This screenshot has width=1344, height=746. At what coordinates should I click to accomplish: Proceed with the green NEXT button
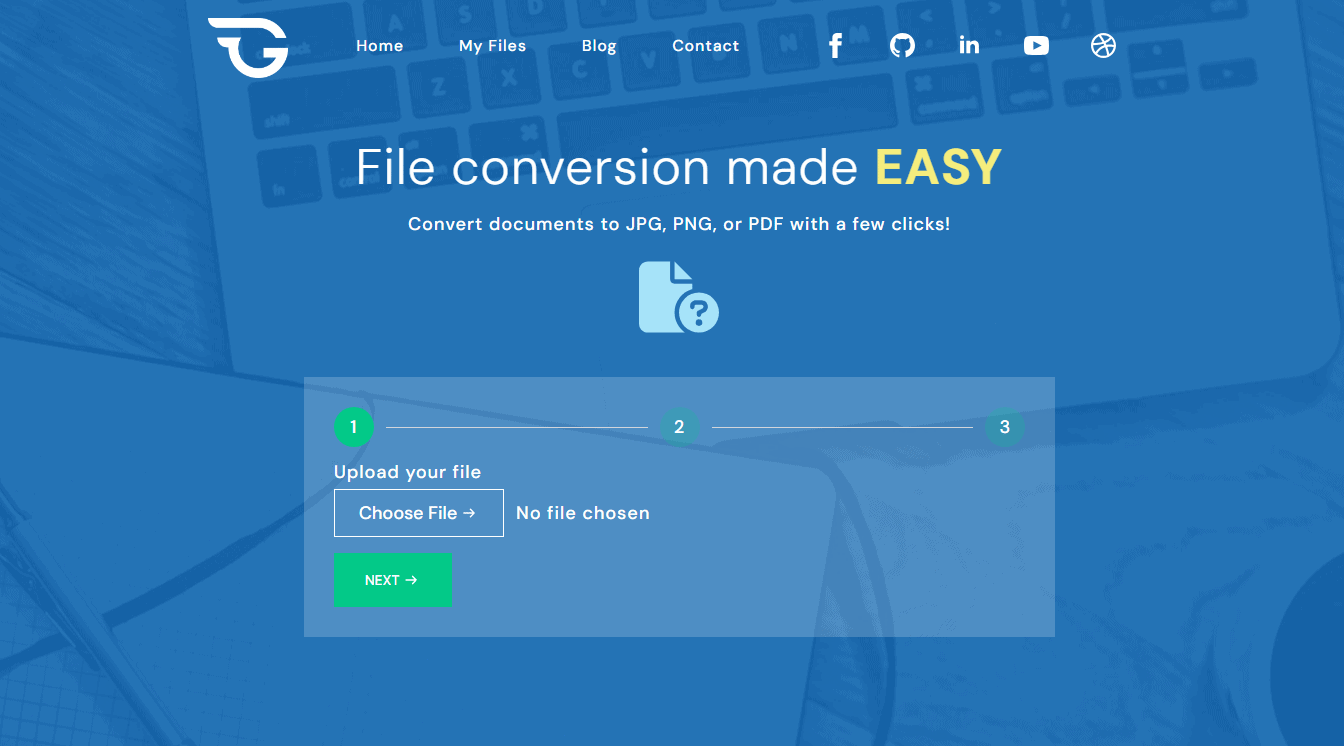coord(392,580)
